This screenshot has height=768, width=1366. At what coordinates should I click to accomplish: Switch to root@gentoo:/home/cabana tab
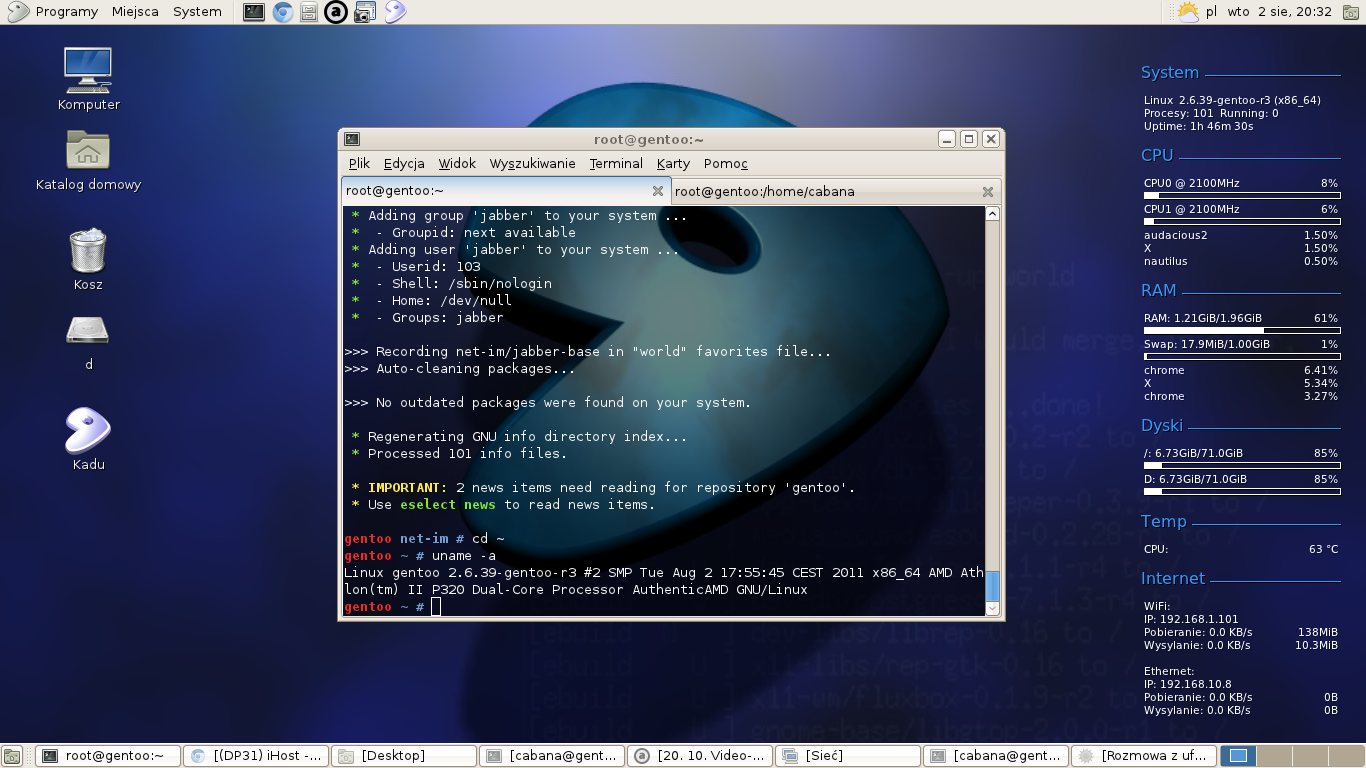[x=835, y=191]
